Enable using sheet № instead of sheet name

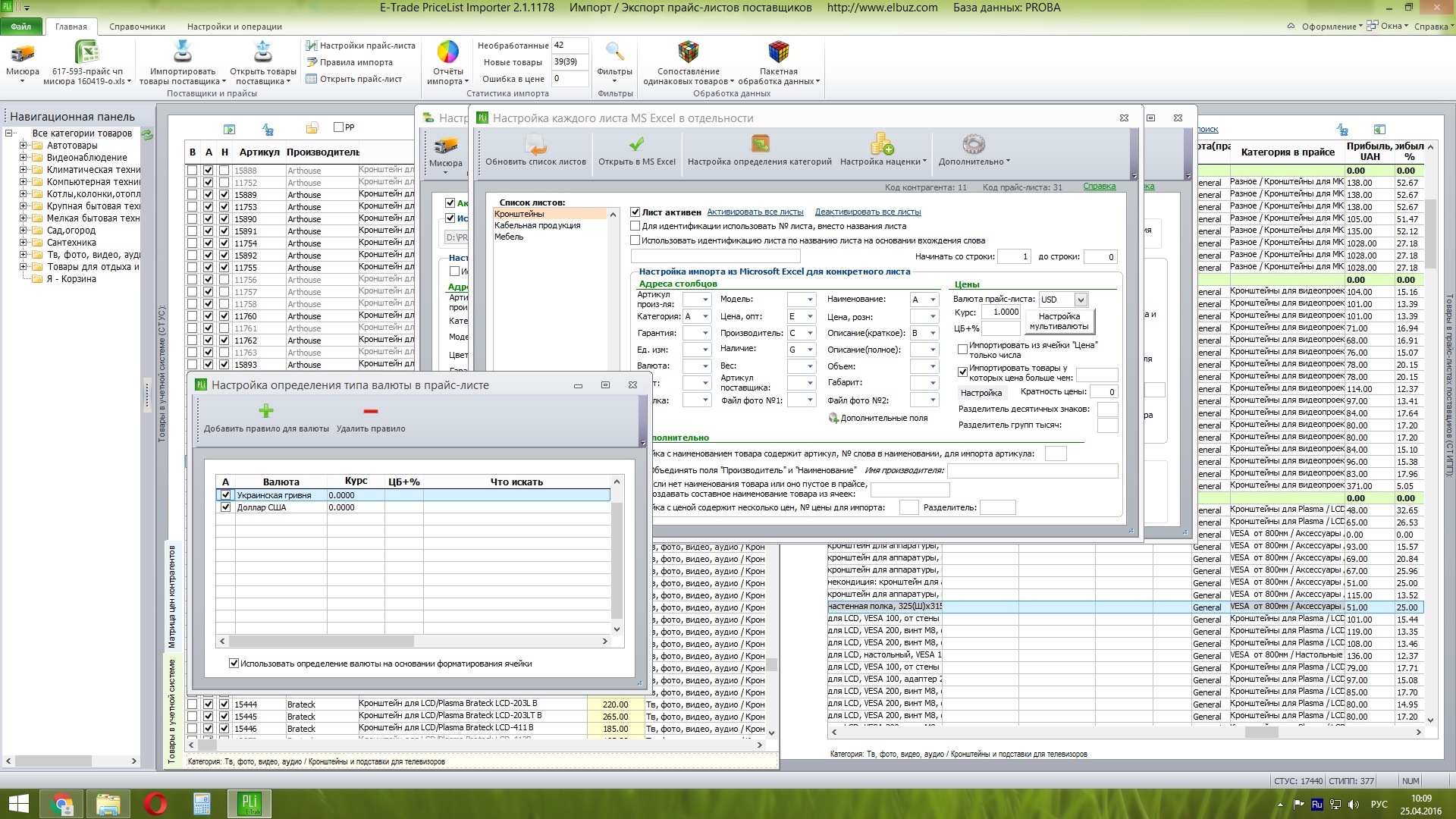click(635, 226)
